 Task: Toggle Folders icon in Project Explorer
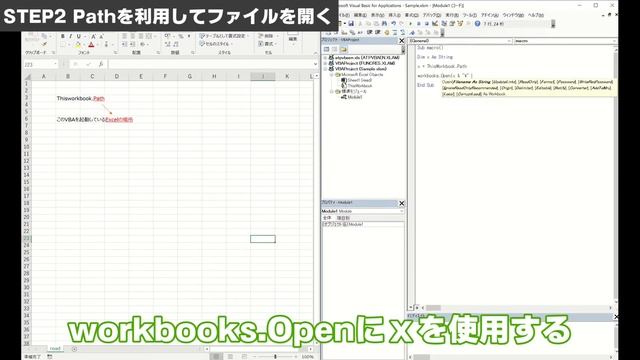click(x=343, y=49)
